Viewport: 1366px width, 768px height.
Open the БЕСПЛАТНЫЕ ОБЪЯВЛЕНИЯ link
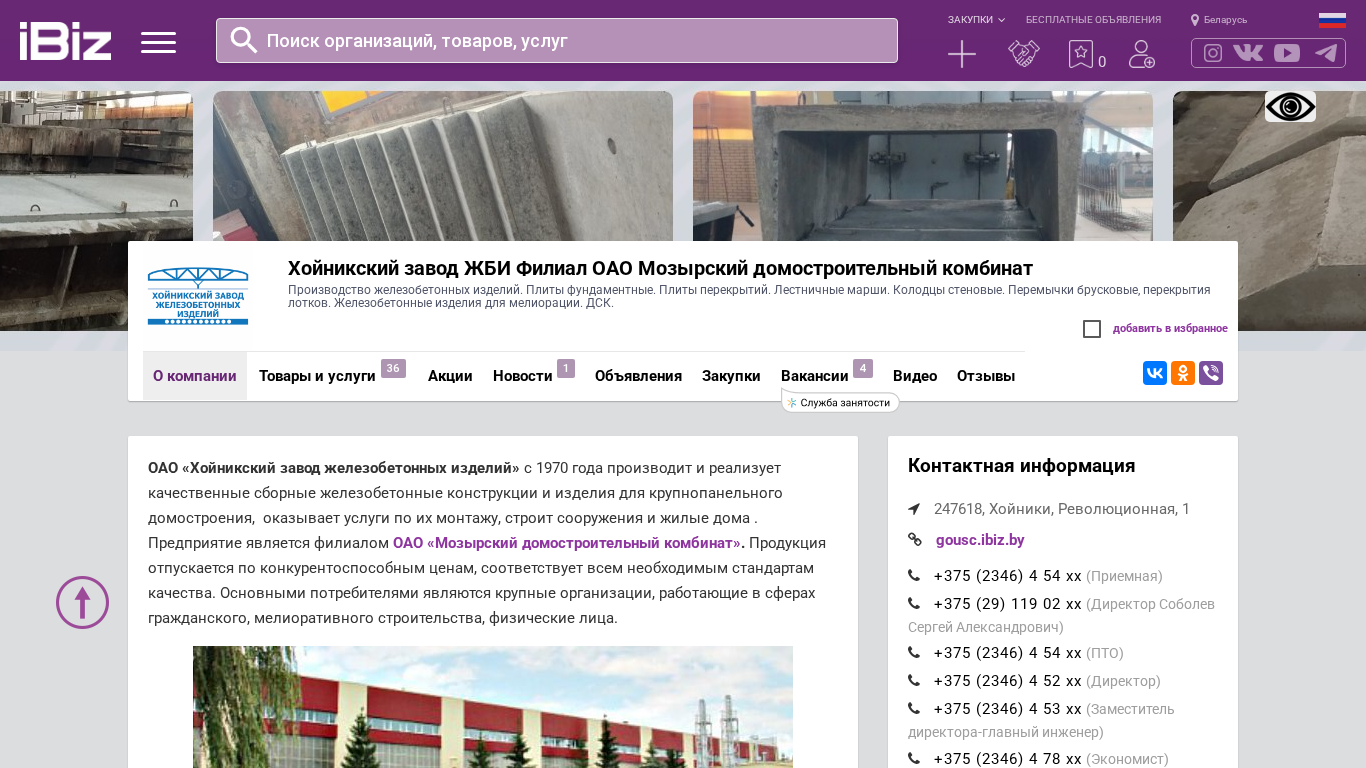(x=1093, y=20)
